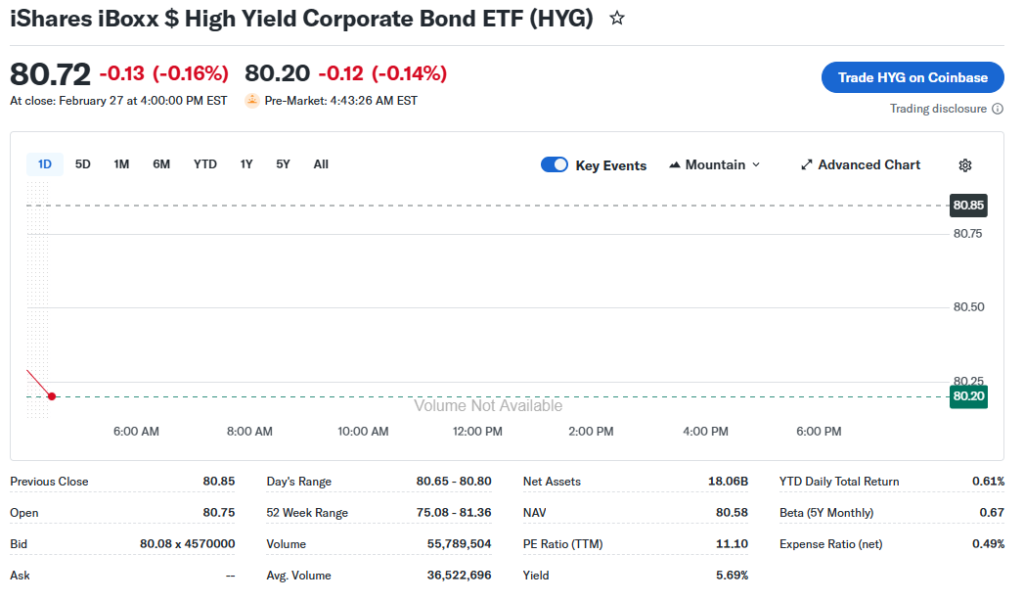Viewport: 1024px width, 601px height.
Task: Expand the Mountain chart type dropdown arrow
Action: tap(756, 165)
